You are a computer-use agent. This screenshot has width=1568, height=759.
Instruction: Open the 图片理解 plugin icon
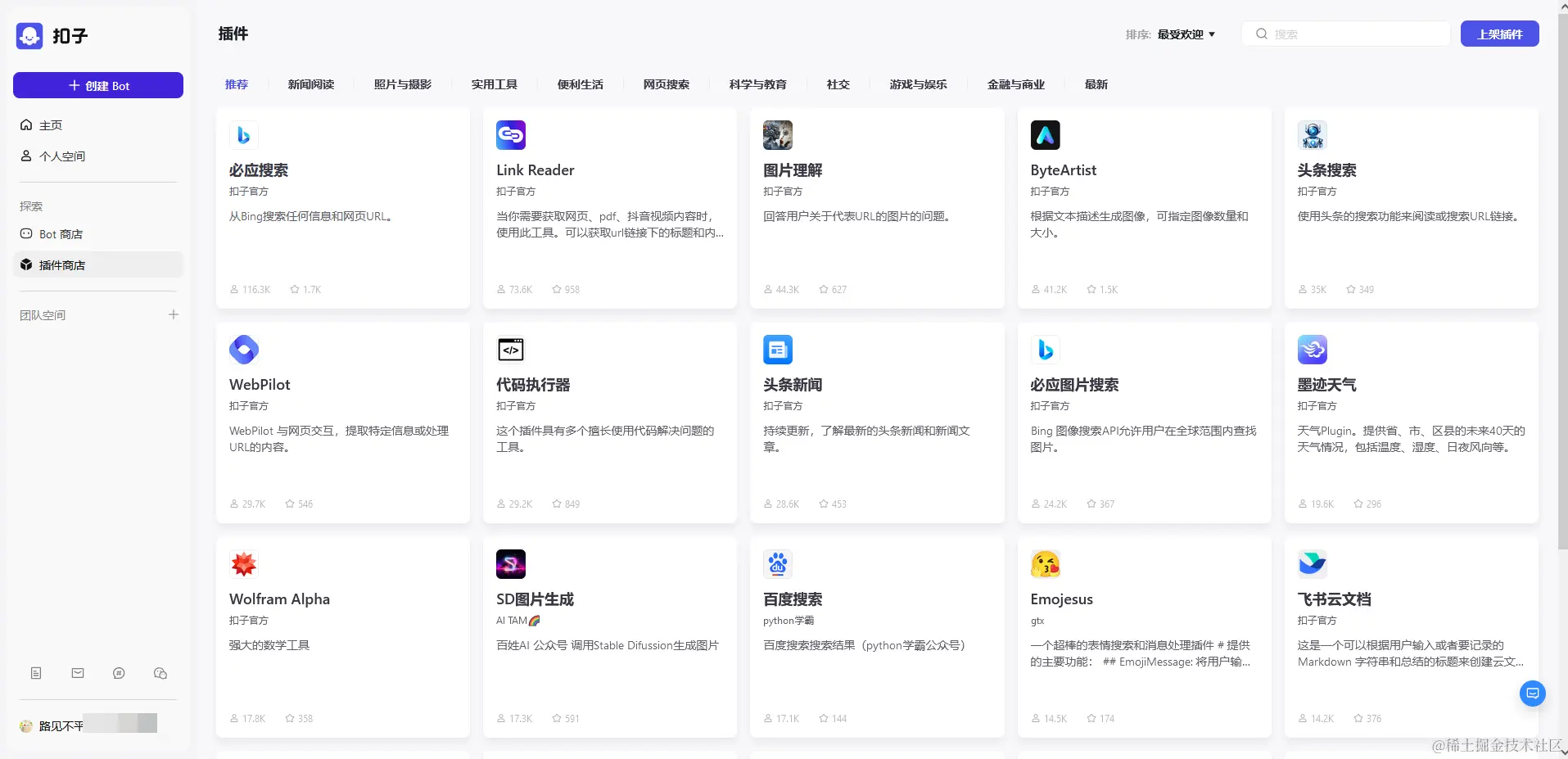coord(778,135)
